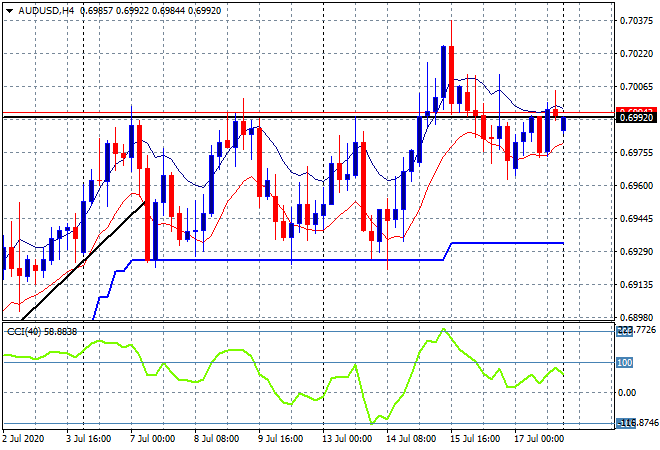Select the low price value 0.69844

point(168,11)
